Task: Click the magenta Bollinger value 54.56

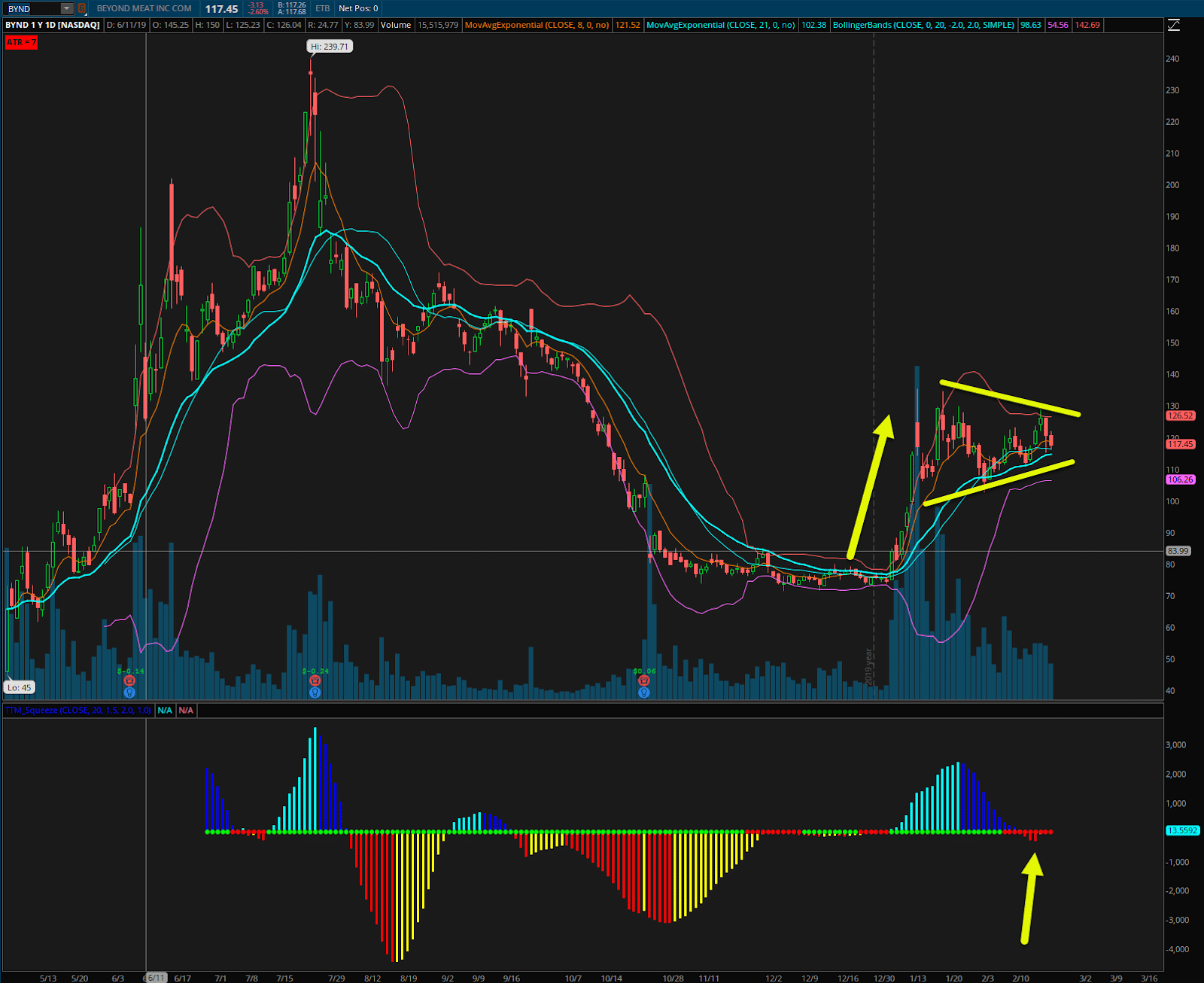Action: [1058, 25]
